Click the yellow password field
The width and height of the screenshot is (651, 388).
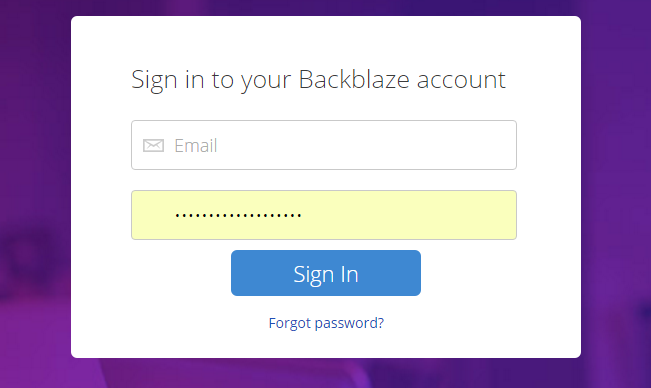coord(324,215)
